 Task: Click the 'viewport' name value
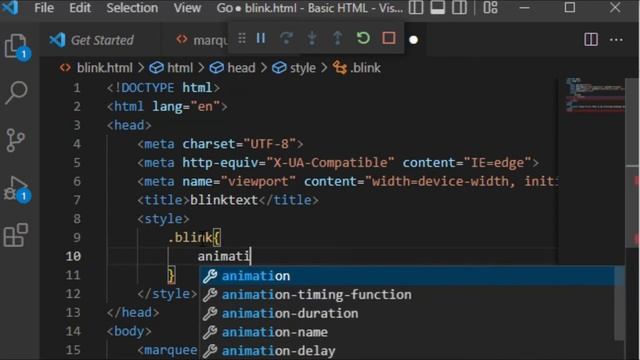click(258, 181)
